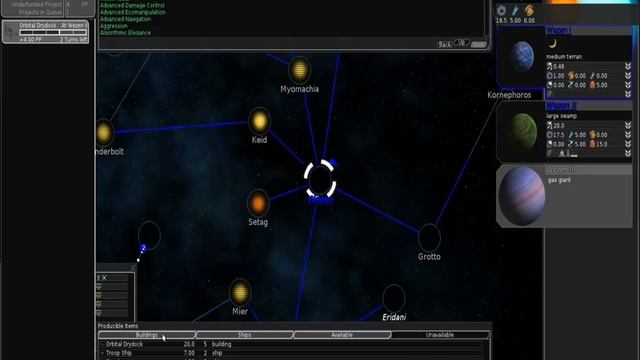The height and width of the screenshot is (360, 640).
Task: Click the industry icon beside 17.5 on Wezen II
Action: coord(549,135)
